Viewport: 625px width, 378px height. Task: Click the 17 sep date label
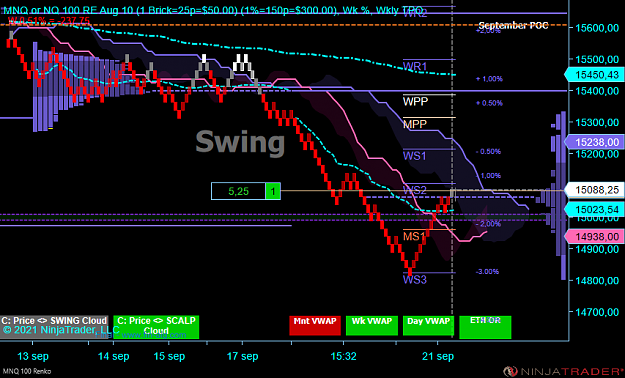tap(243, 356)
